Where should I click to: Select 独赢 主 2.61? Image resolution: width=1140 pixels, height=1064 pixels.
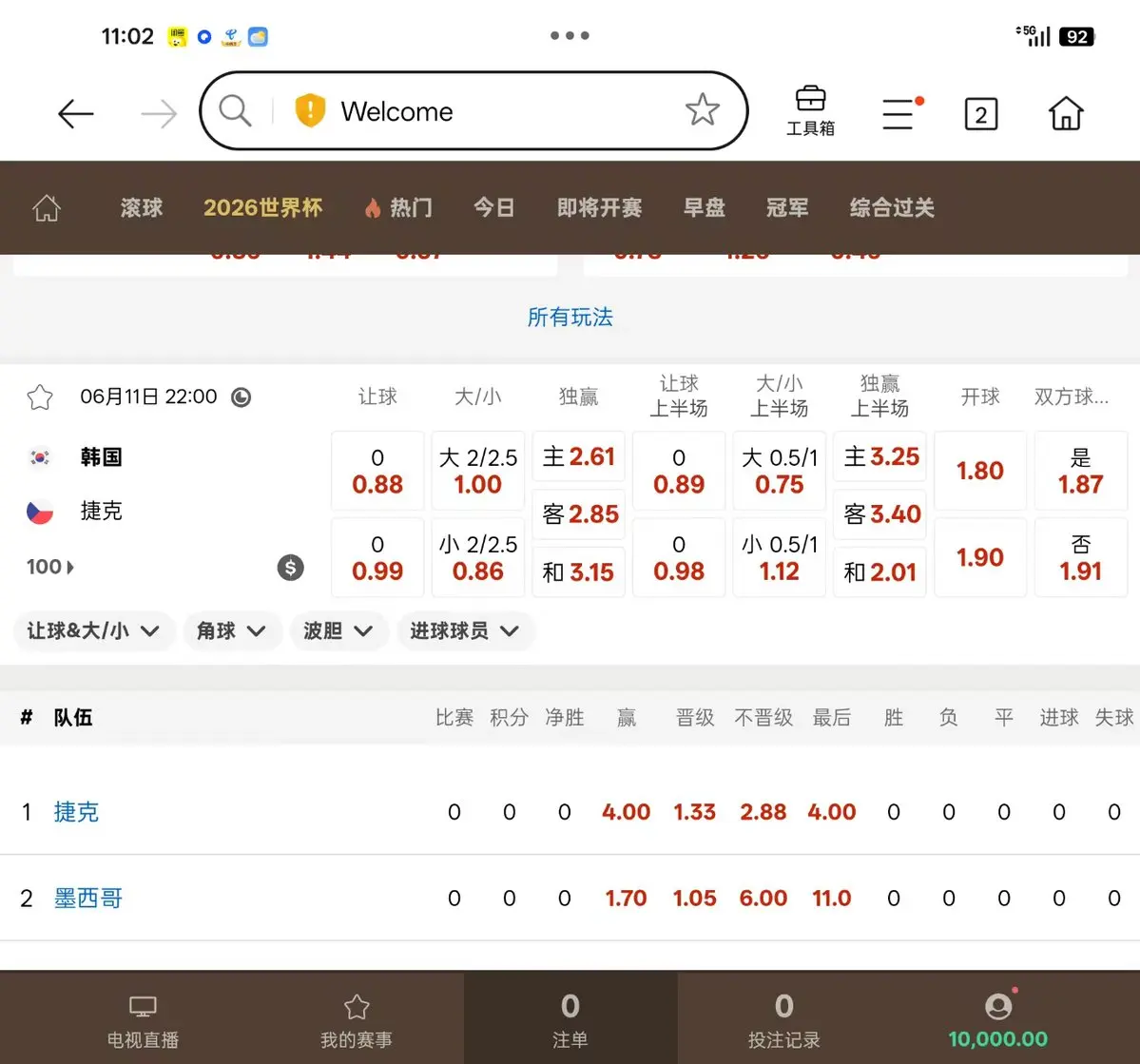[579, 456]
